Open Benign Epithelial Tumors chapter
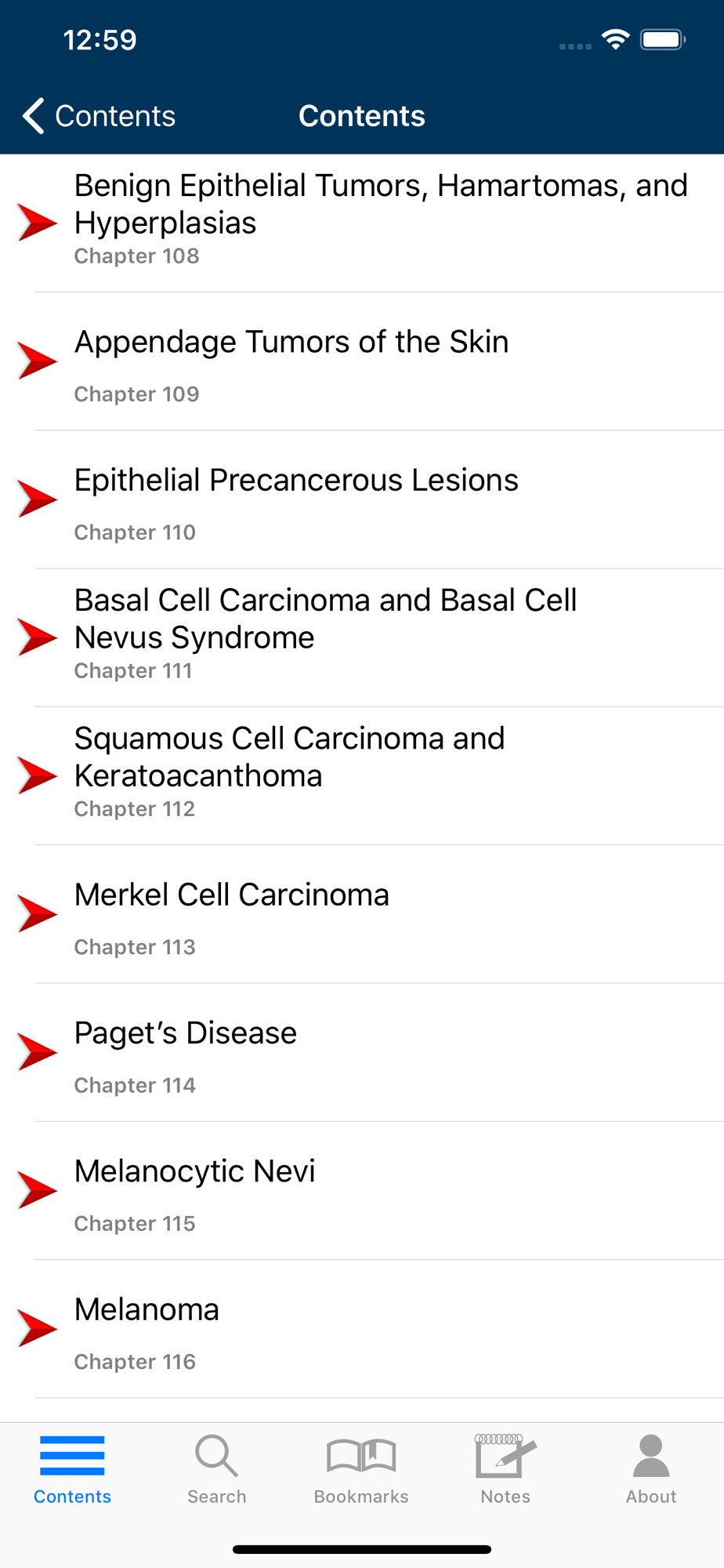 click(x=380, y=204)
